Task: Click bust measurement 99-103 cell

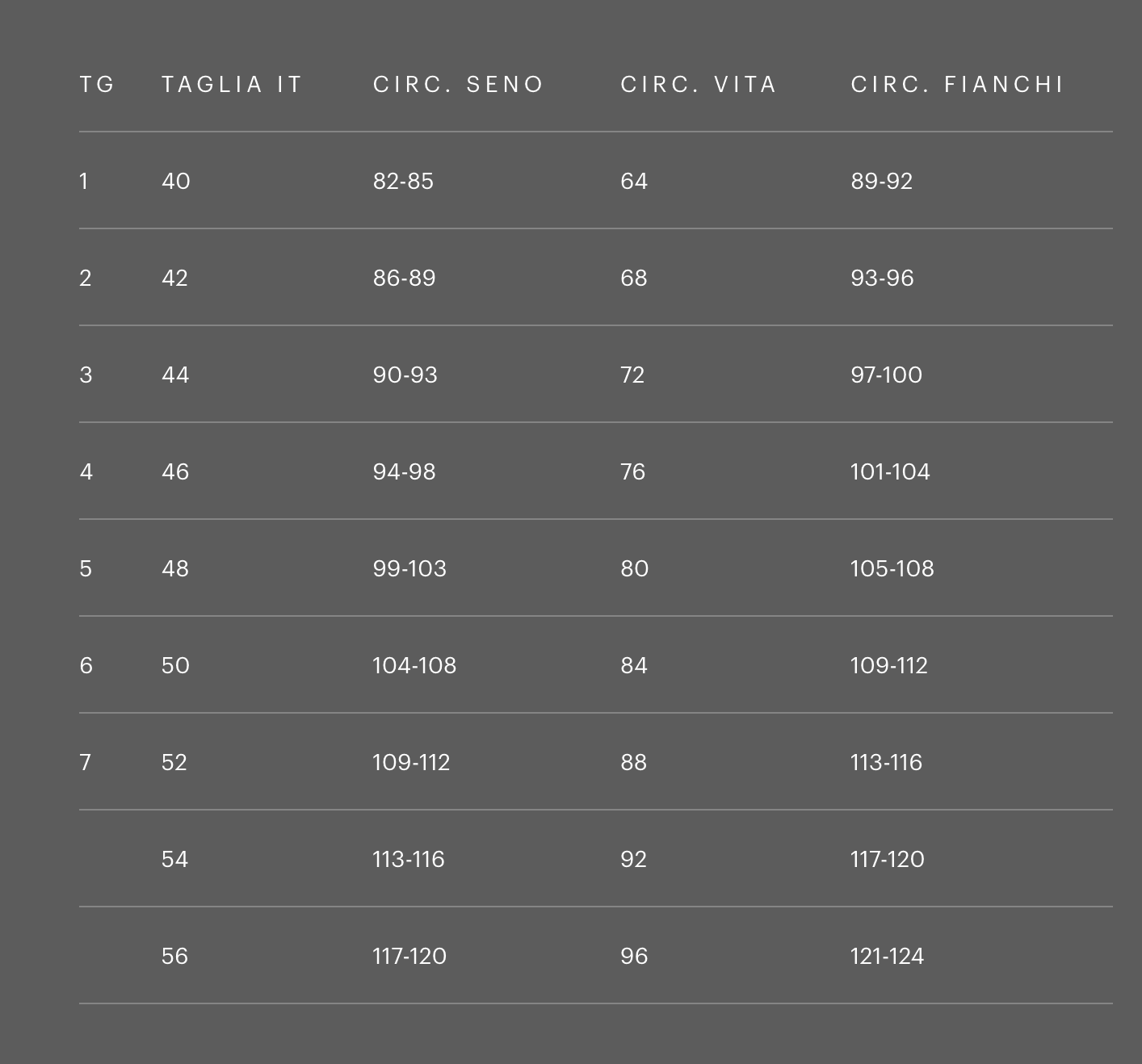Action: click(409, 568)
